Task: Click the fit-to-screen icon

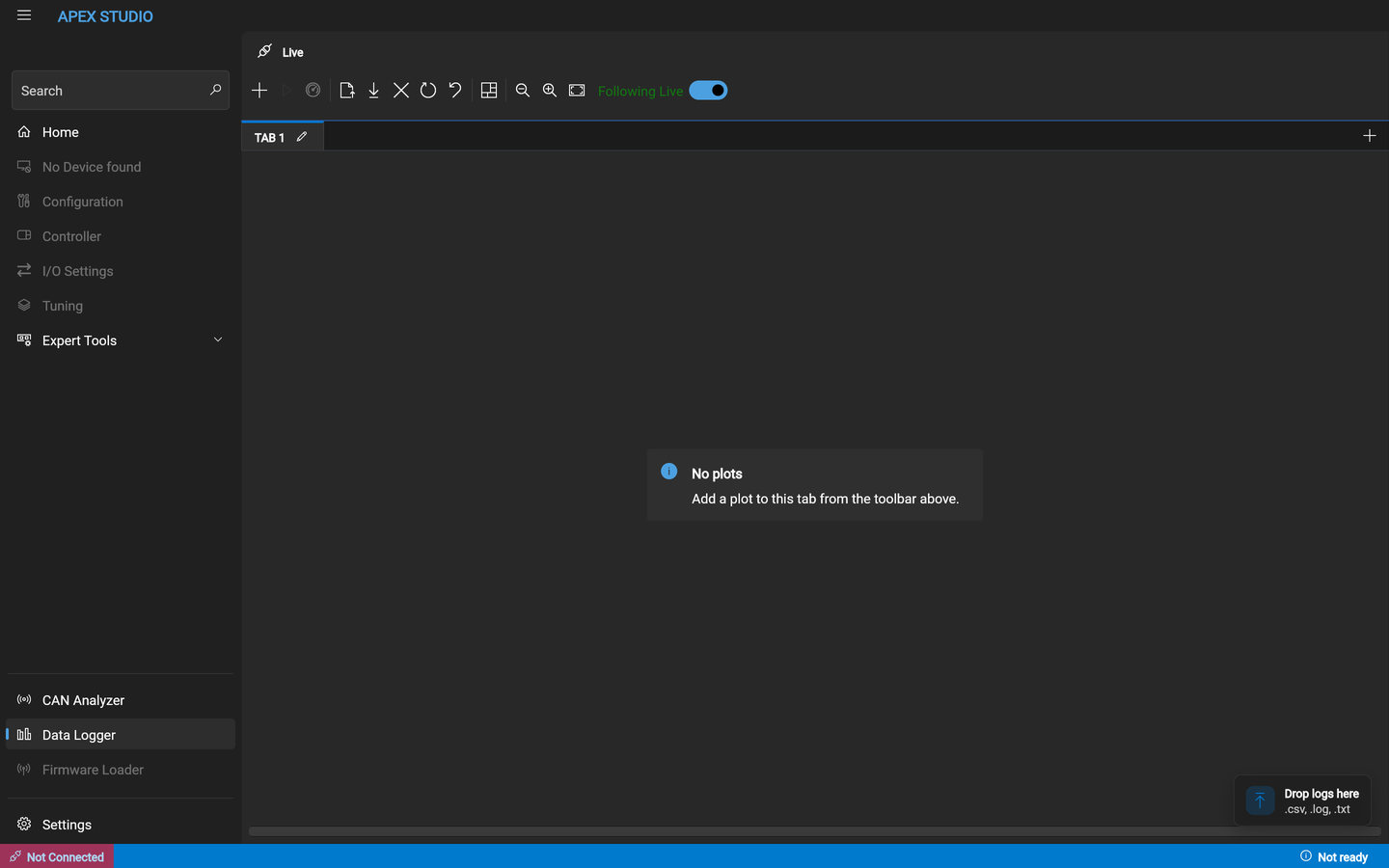Action: [577, 90]
